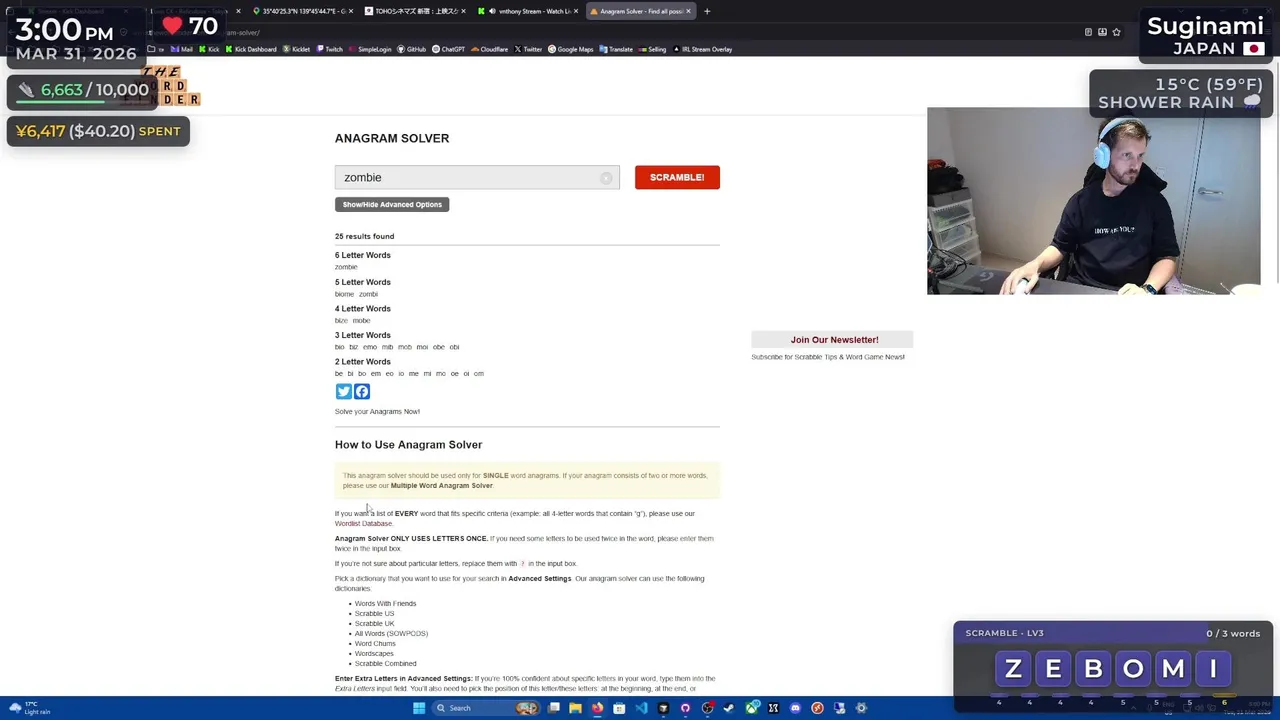Click the SCRAMBLE! button
The image size is (1280, 720).
click(677, 177)
